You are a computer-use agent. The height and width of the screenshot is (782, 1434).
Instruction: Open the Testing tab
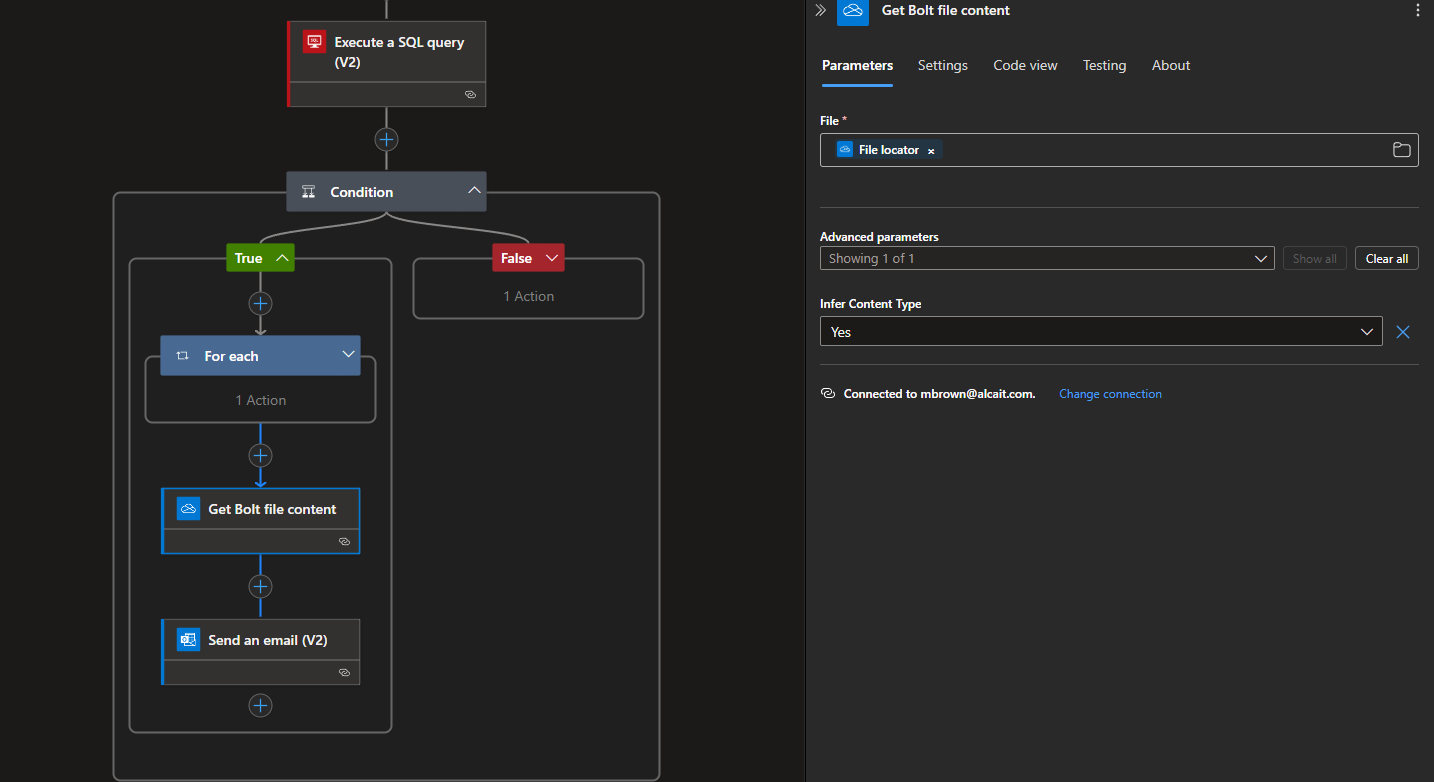[1104, 65]
